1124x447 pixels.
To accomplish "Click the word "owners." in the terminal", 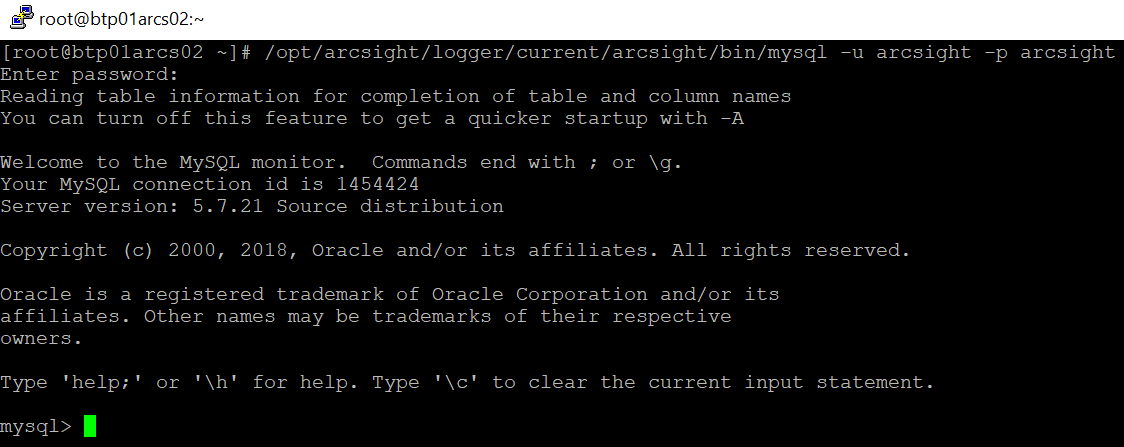I will pyautogui.click(x=42, y=339).
